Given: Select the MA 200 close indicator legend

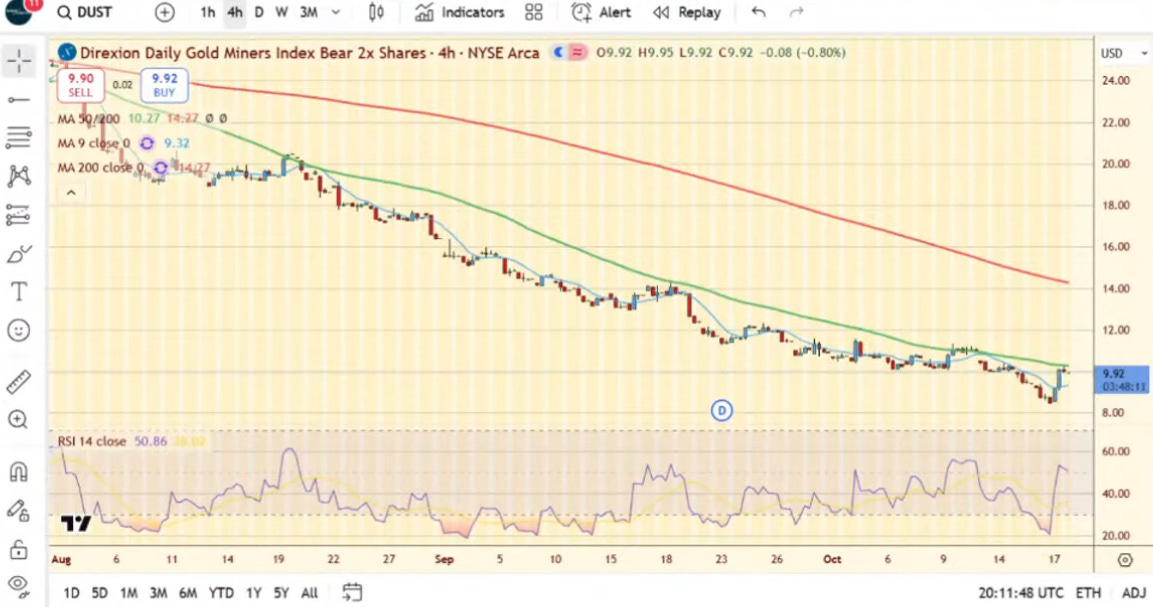Looking at the screenshot, I should tap(100, 168).
